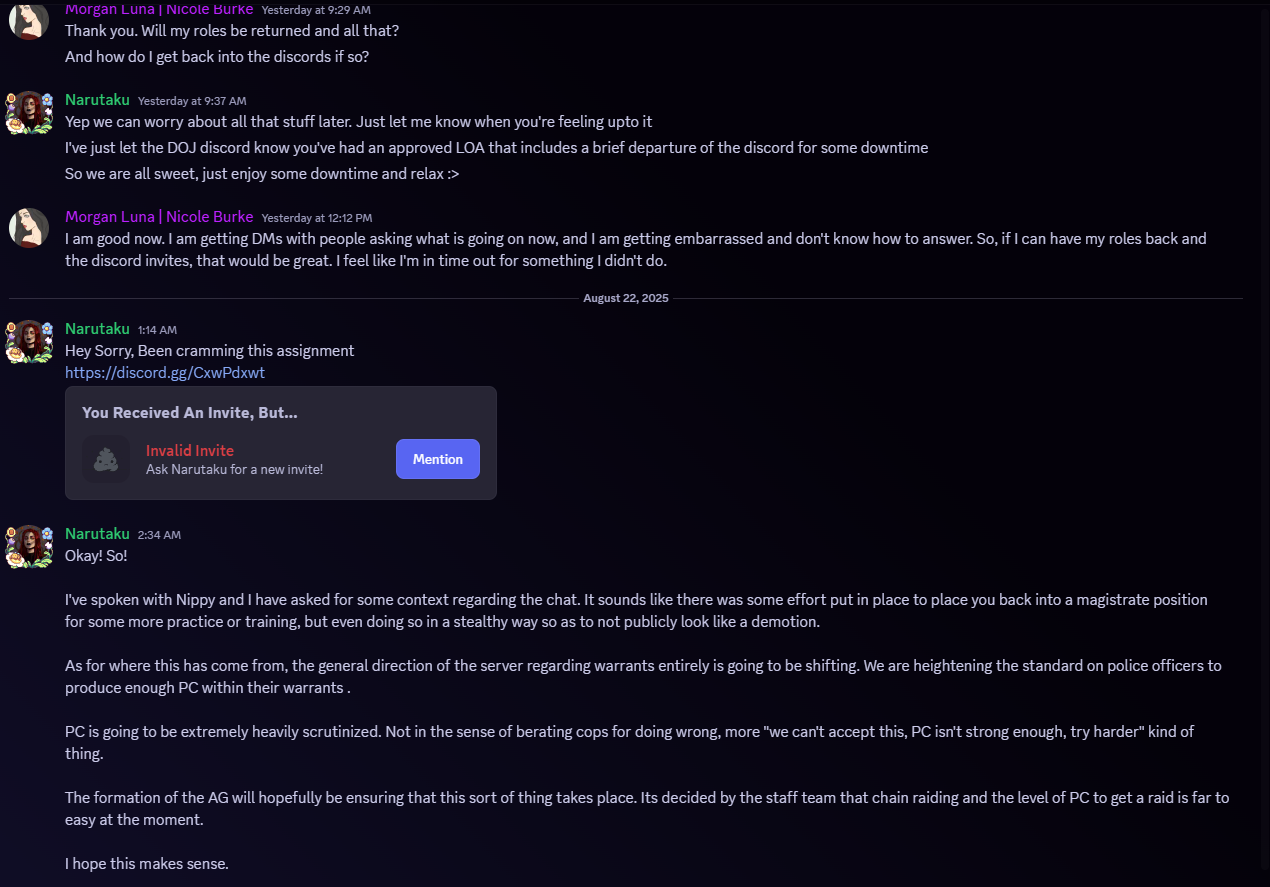1270x887 pixels.
Task: Click the red Invalid Invite title
Action: [x=190, y=450]
